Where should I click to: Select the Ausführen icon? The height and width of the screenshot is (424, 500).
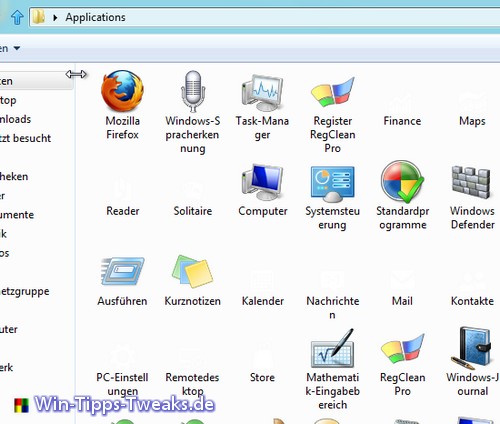click(122, 271)
